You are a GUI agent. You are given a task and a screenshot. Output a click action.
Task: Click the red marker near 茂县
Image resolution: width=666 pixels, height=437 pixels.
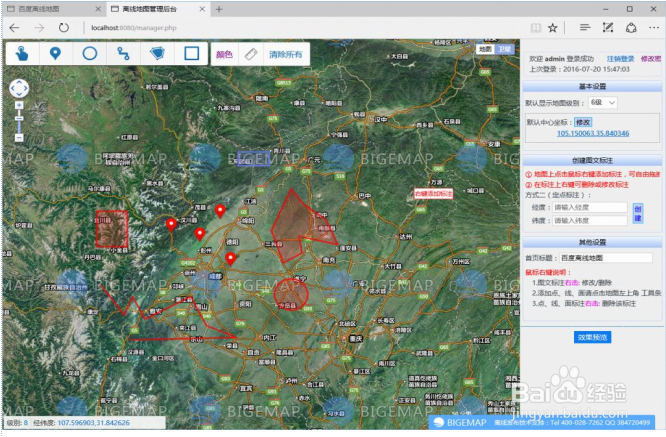[220, 211]
